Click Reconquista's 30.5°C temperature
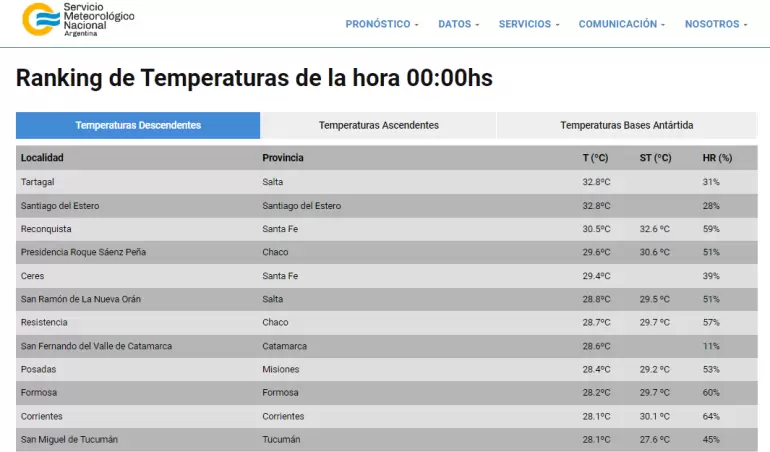 596,229
